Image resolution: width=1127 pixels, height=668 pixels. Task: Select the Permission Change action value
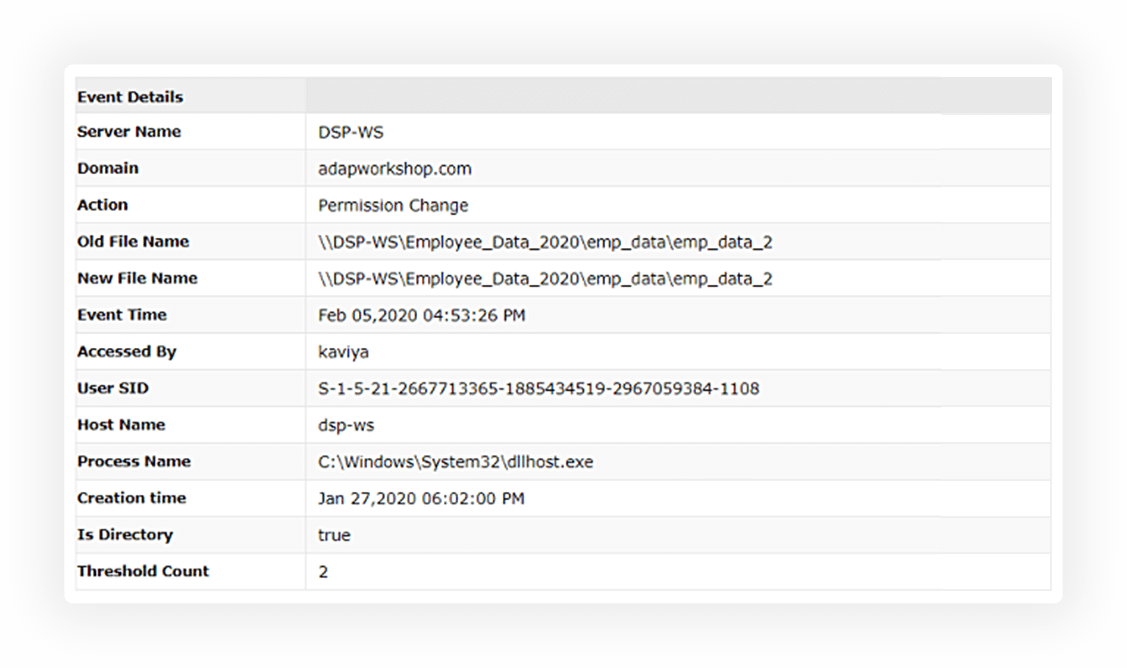pyautogui.click(x=392, y=206)
